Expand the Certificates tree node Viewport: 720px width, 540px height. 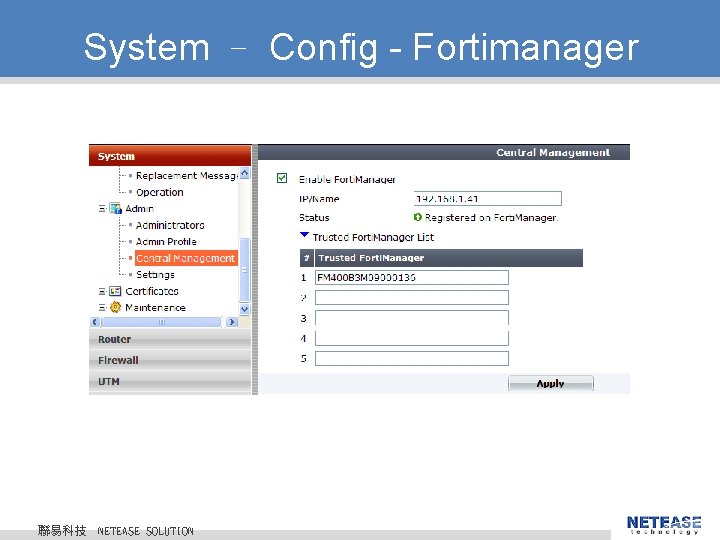102,291
